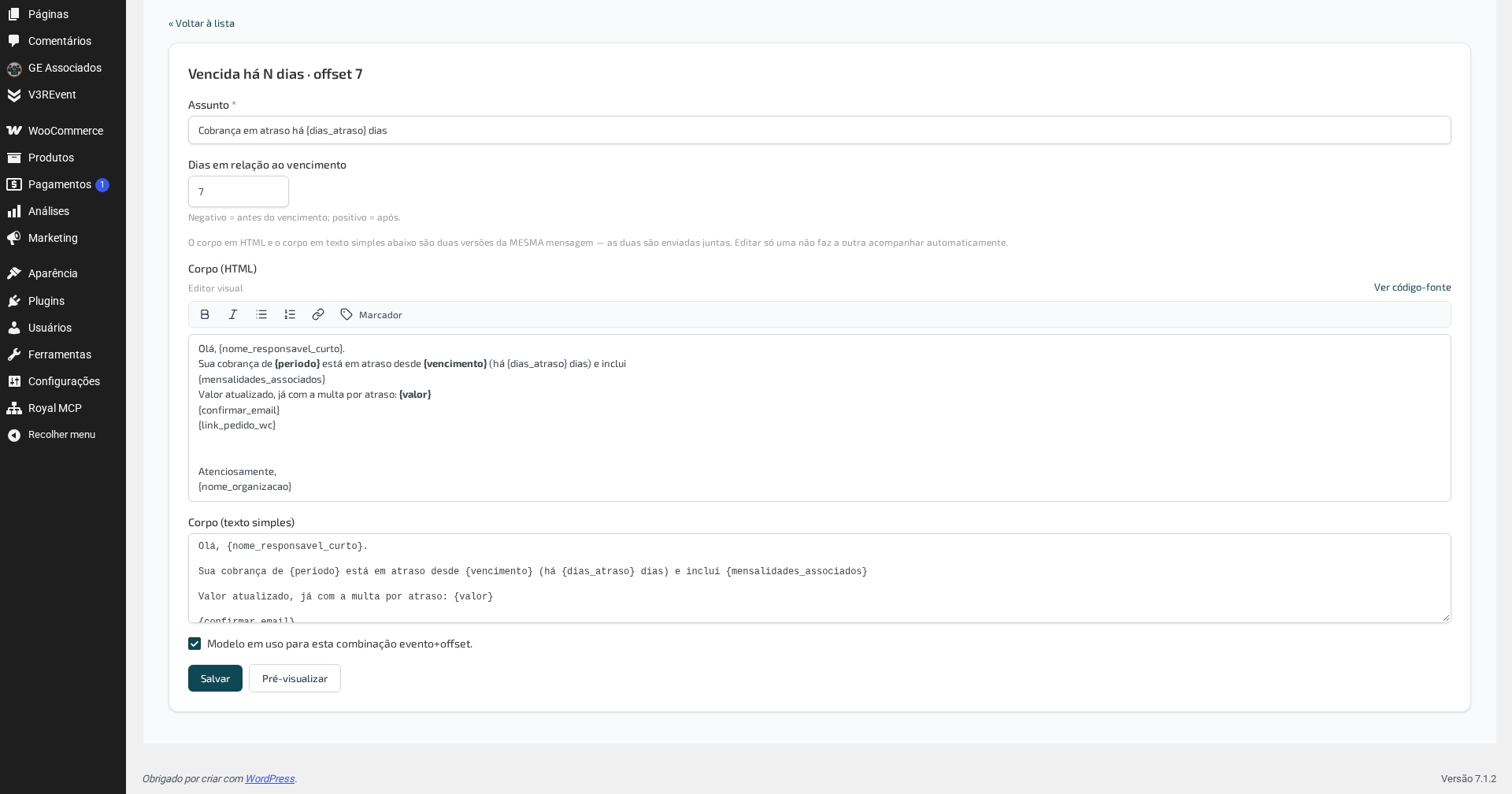Insert a numbered list

(x=290, y=314)
